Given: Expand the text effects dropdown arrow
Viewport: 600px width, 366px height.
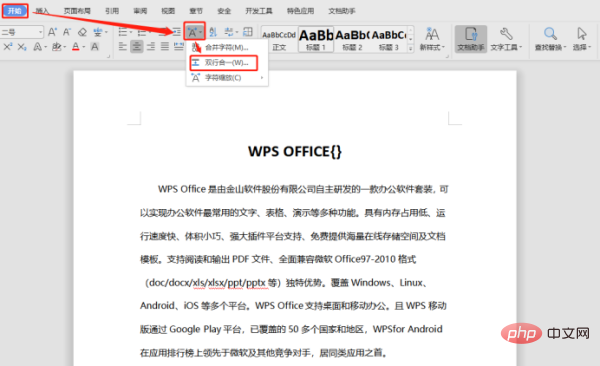Looking at the screenshot, I should (46, 47).
